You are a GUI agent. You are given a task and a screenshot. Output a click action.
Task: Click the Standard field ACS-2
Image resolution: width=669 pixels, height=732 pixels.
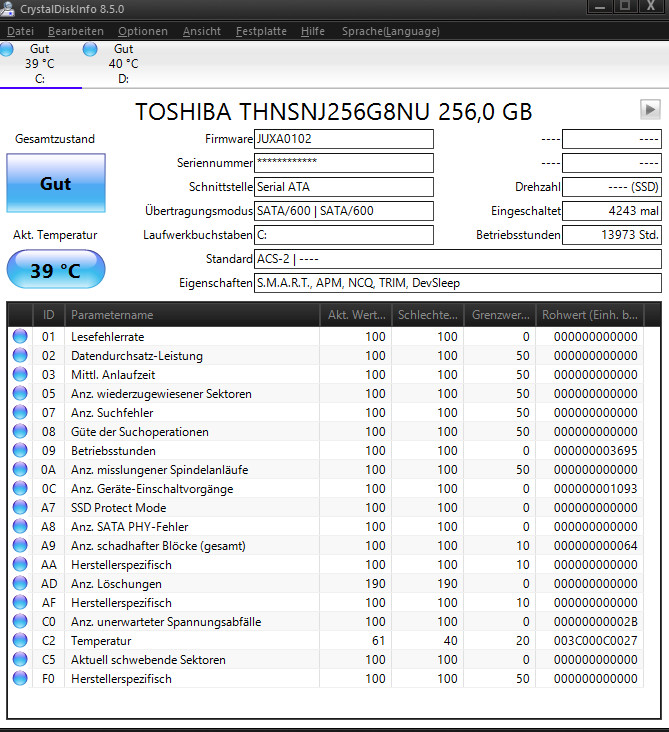point(458,259)
